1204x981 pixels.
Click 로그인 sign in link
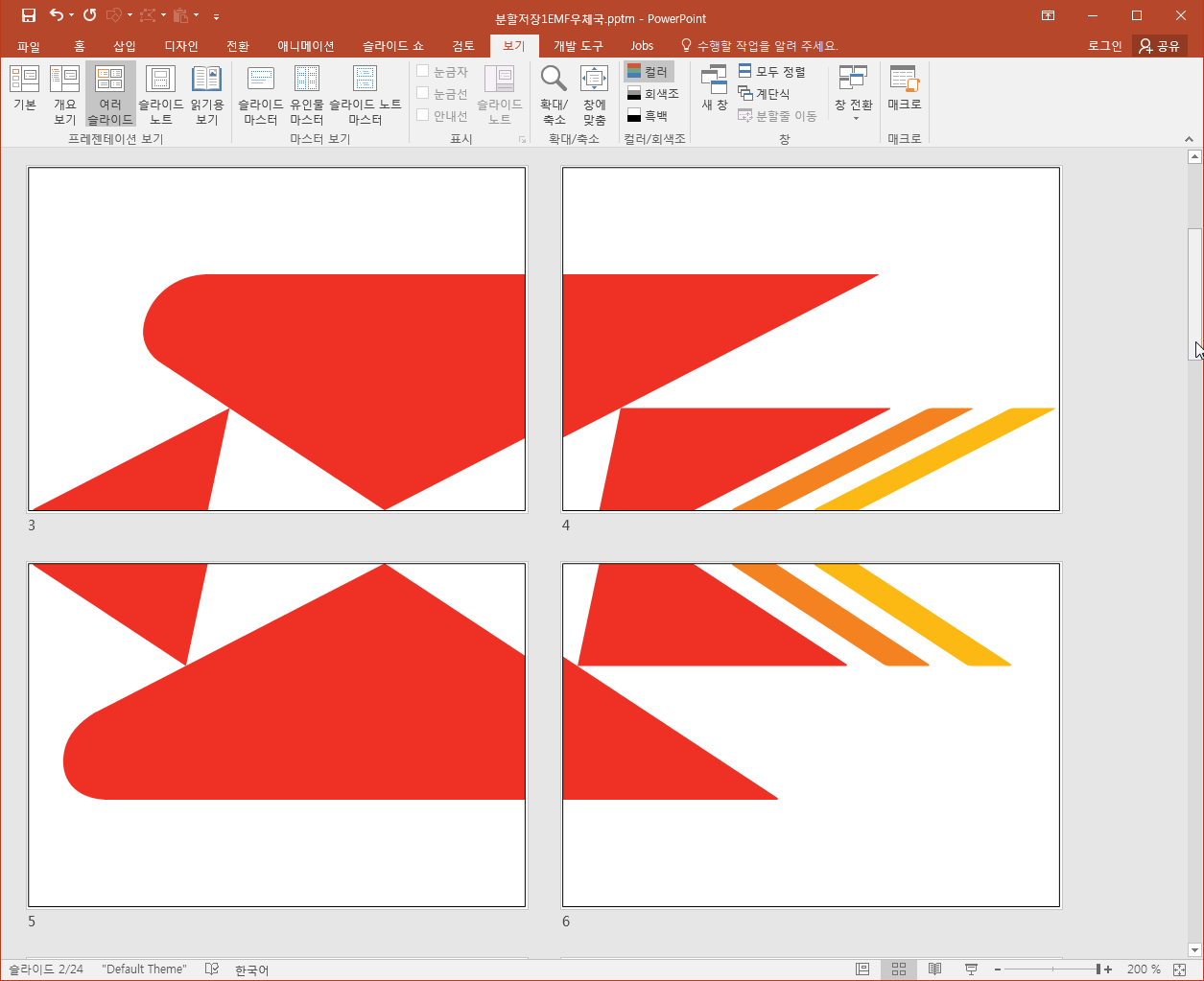tap(1104, 46)
